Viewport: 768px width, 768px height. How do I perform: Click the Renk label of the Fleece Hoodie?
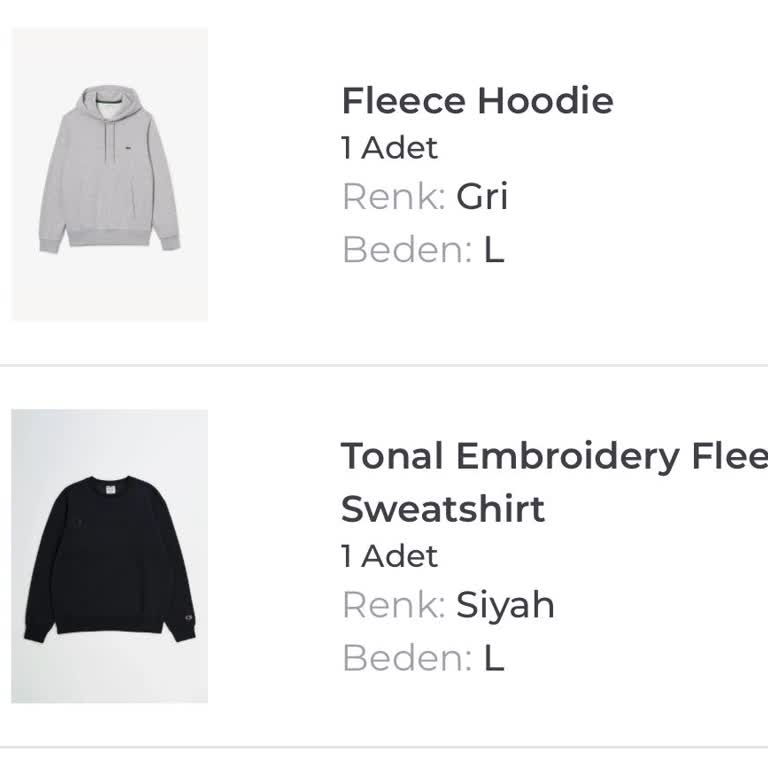394,197
